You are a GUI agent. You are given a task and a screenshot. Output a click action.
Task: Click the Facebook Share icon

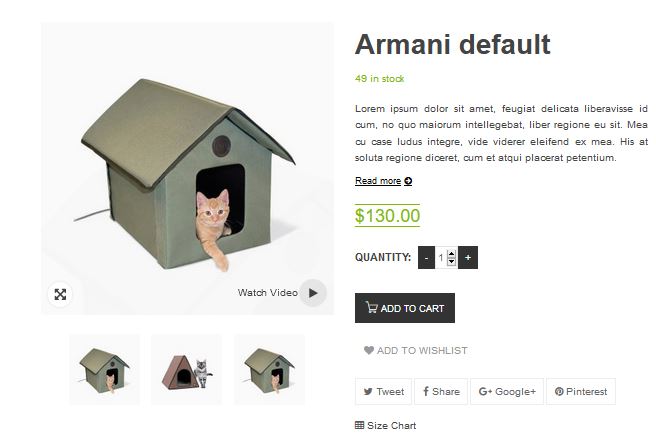[x=426, y=391]
